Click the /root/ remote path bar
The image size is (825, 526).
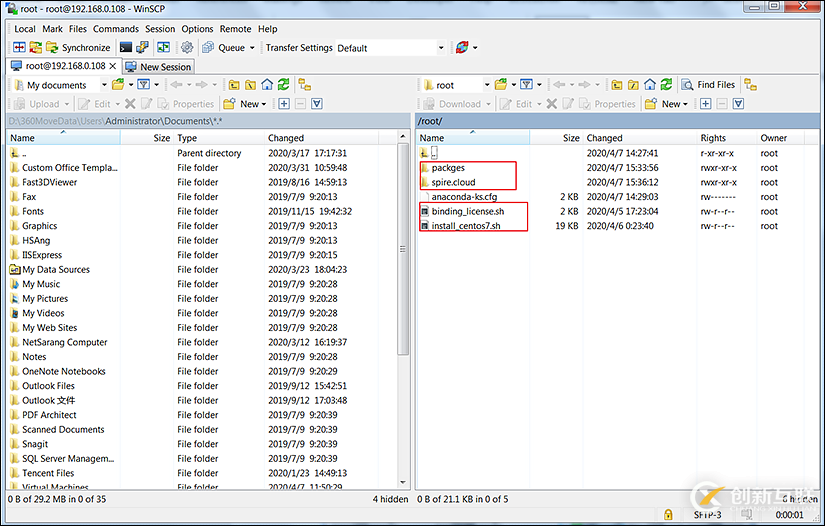coord(617,121)
